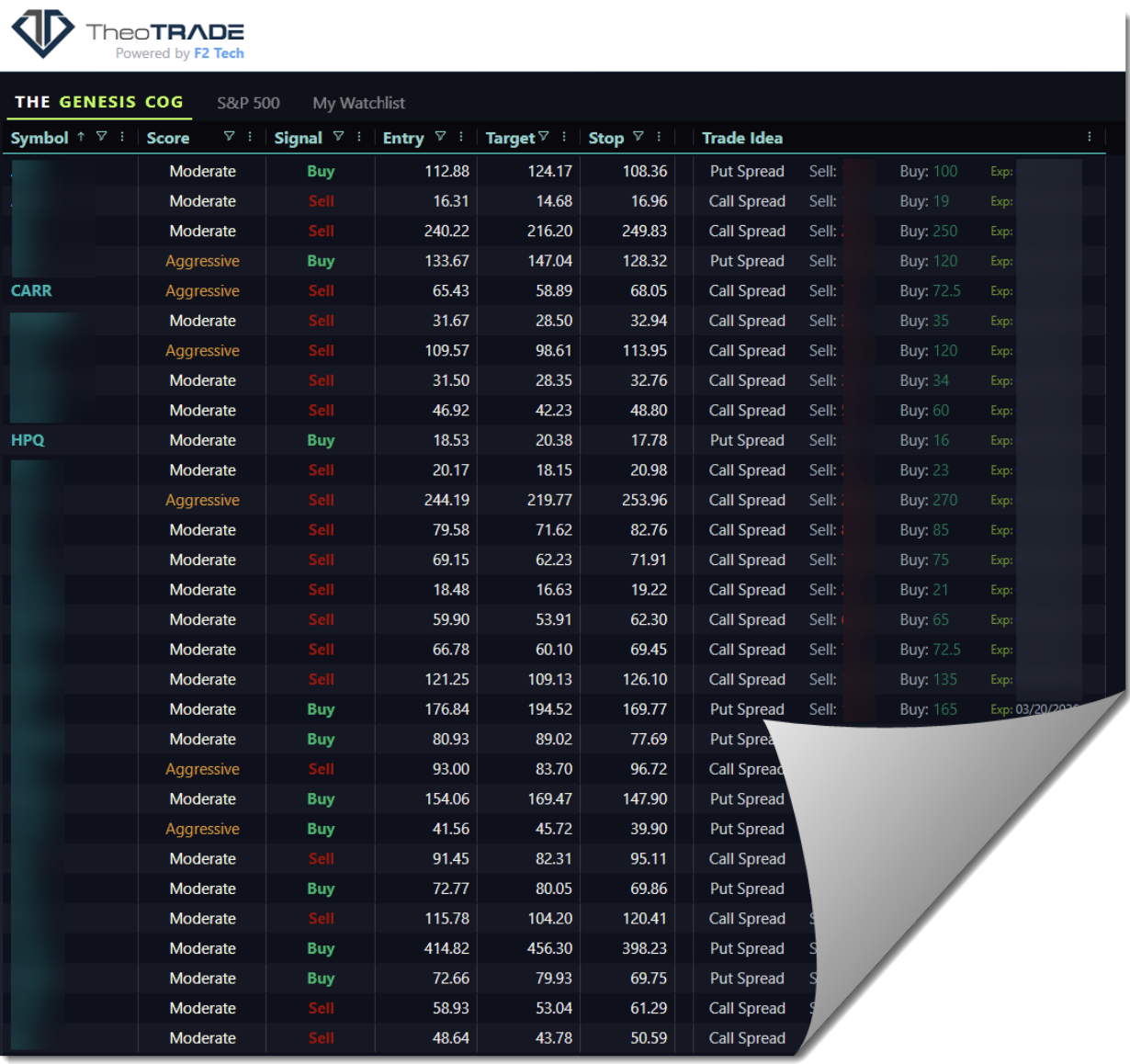The height and width of the screenshot is (1064, 1130).
Task: Sort by the Trade Idea header
Action: click(742, 138)
